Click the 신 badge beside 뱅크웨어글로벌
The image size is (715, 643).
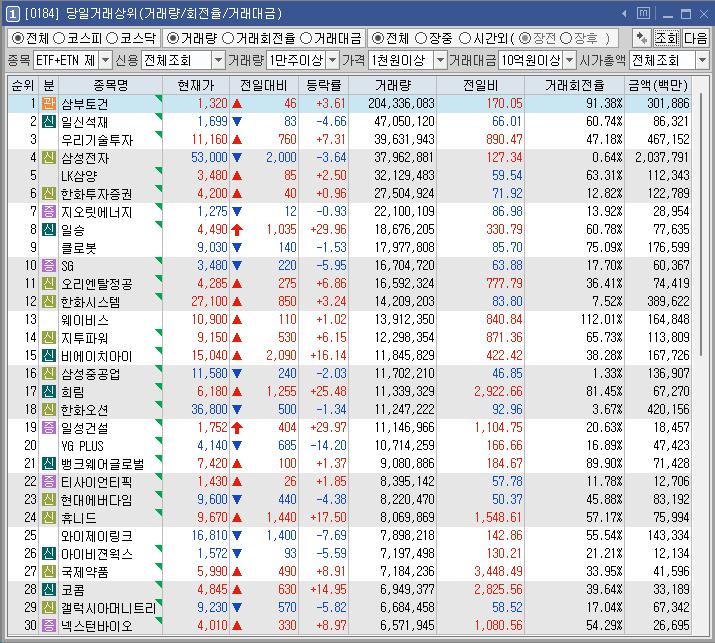point(49,463)
